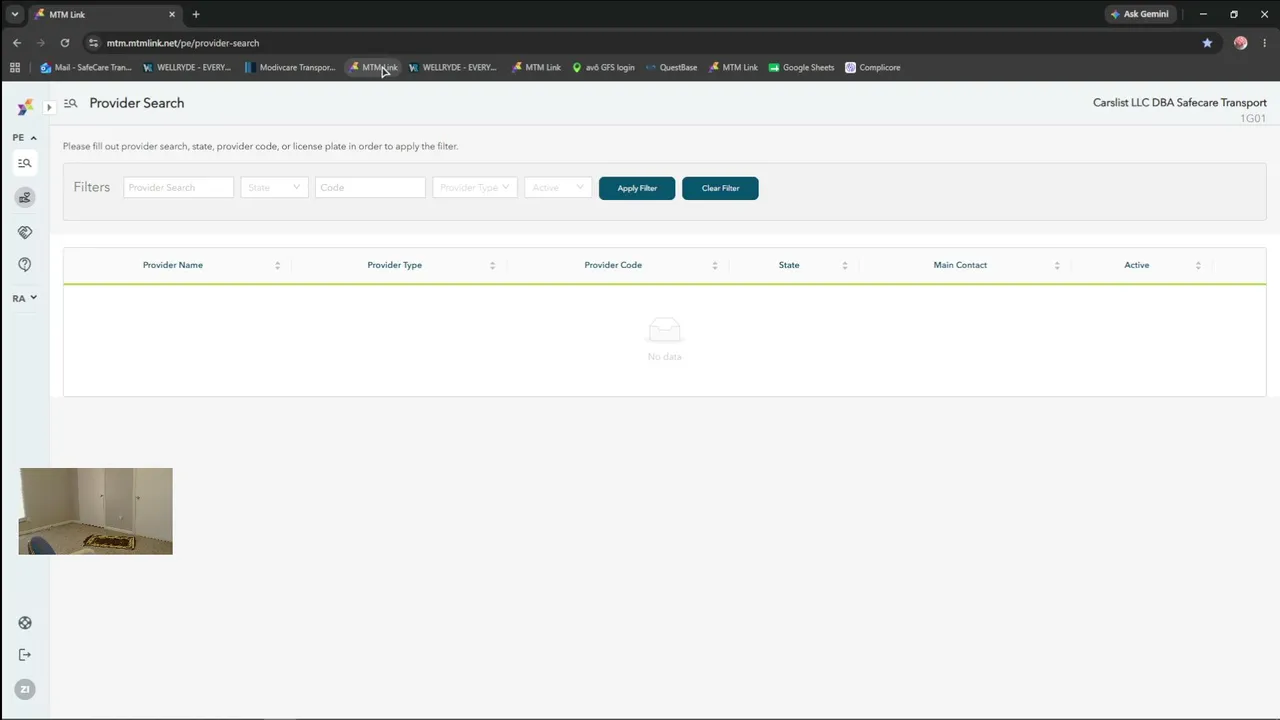Sort by Active column

coord(1198,265)
